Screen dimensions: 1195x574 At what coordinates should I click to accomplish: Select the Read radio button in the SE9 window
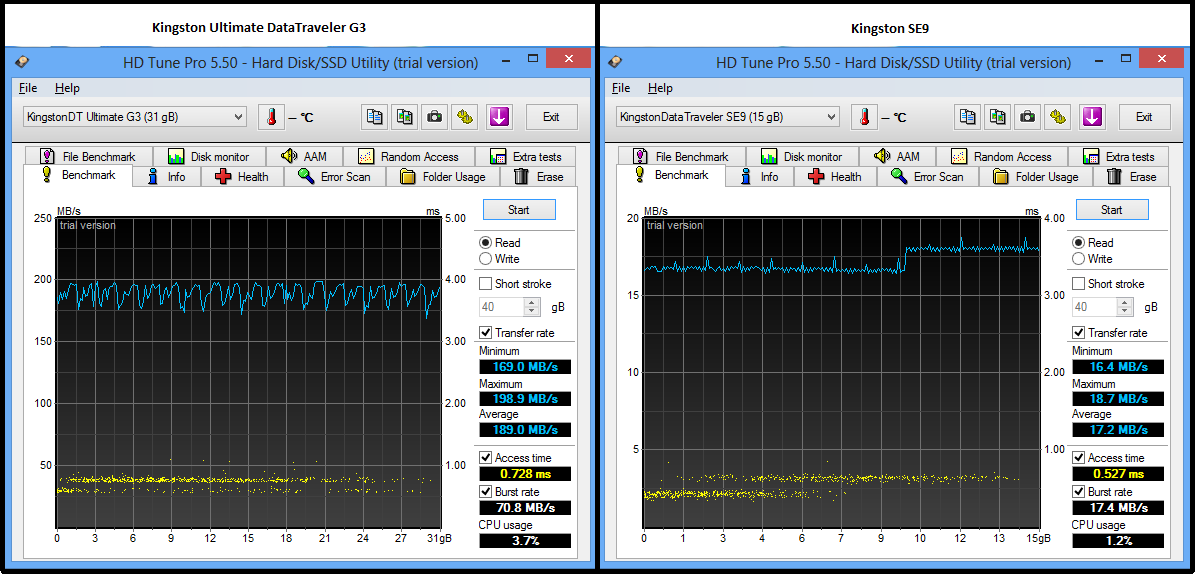1078,242
